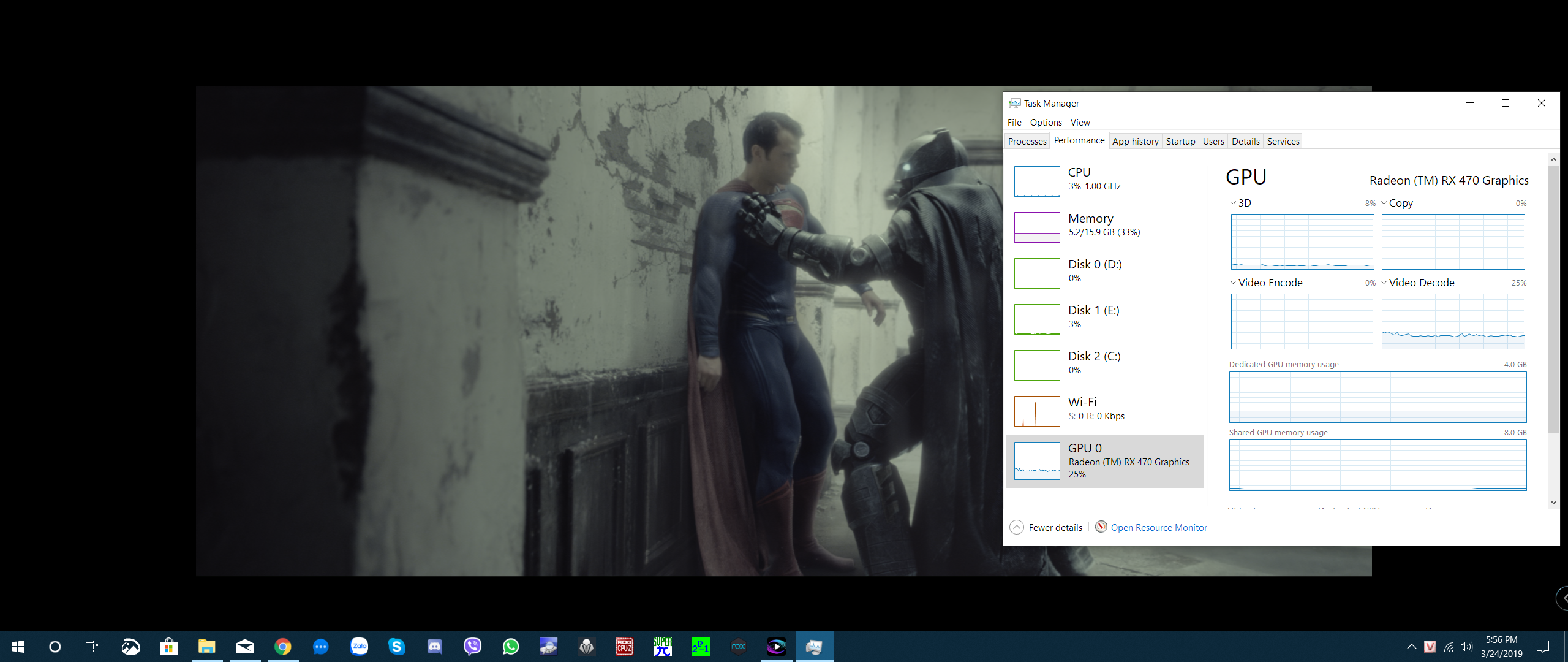Switch to the Details tab
The image size is (1568, 662).
[x=1246, y=142]
